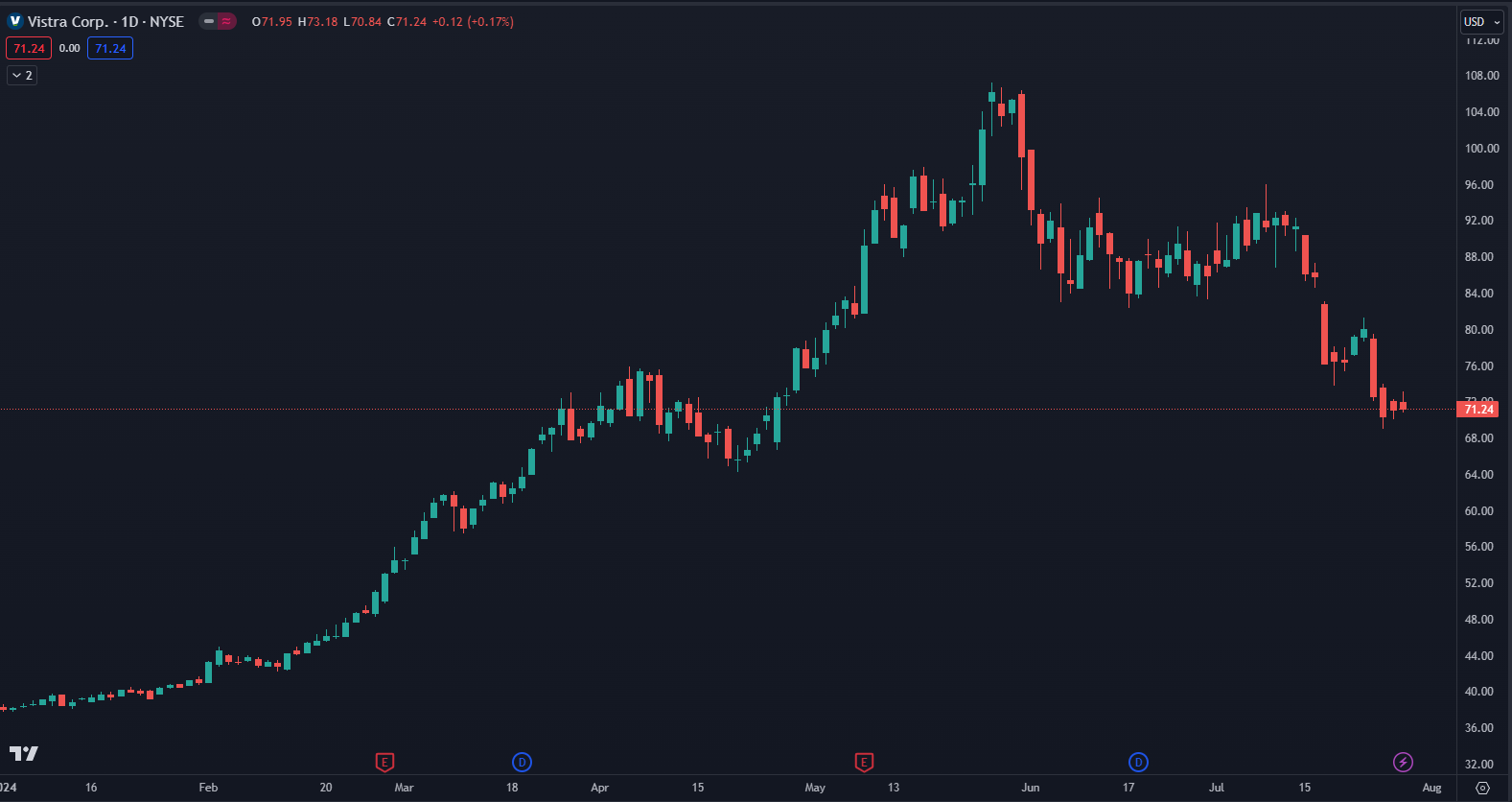Click the 68.00 price axis label
The image size is (1512, 802).
(1479, 438)
